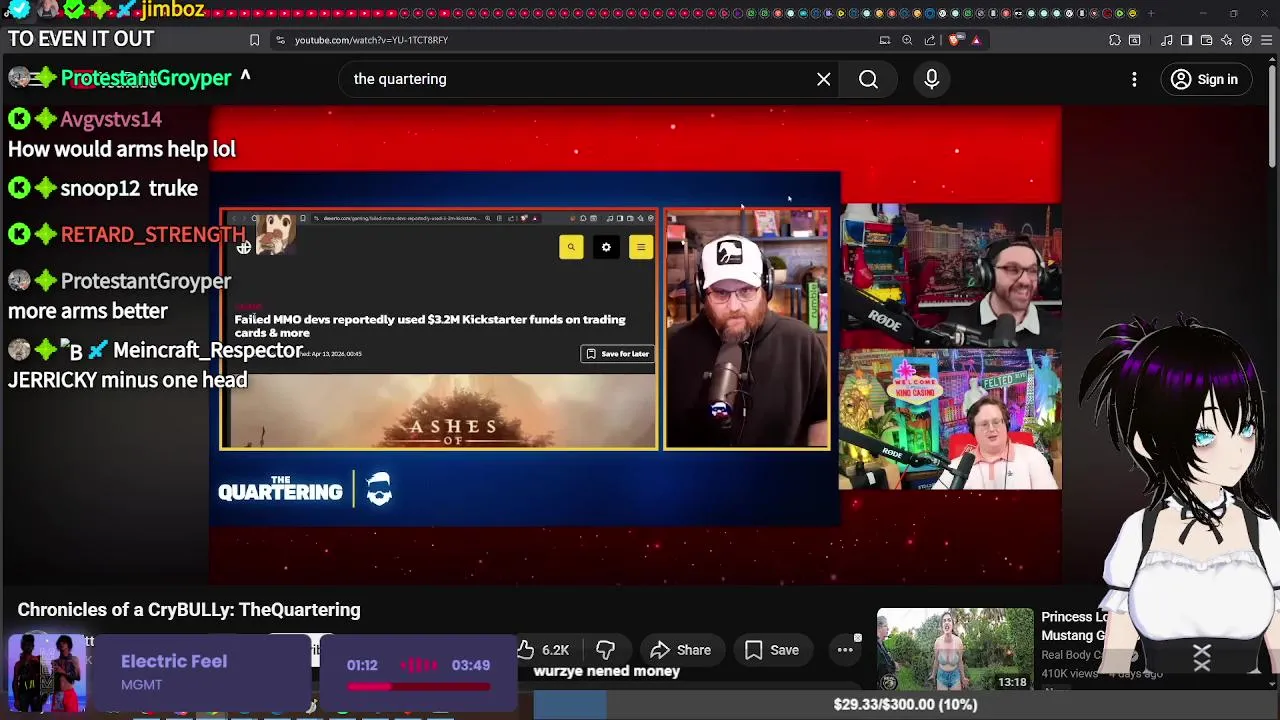This screenshot has width=1280, height=720.
Task: Click the install/cast screen icon in address bar
Action: coord(885,40)
